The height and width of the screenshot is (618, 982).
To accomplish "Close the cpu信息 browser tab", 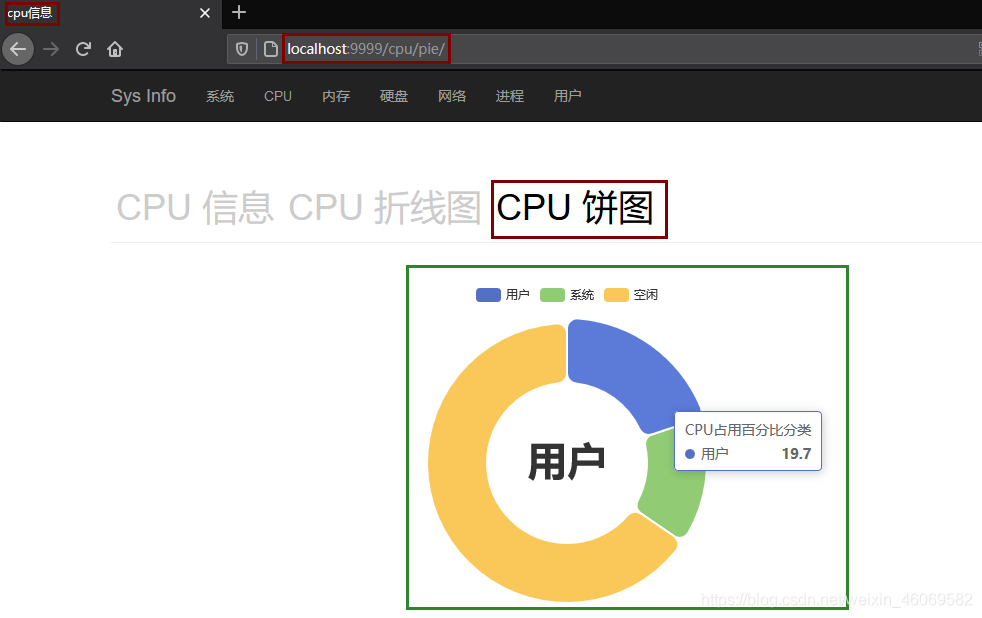I will 205,13.
